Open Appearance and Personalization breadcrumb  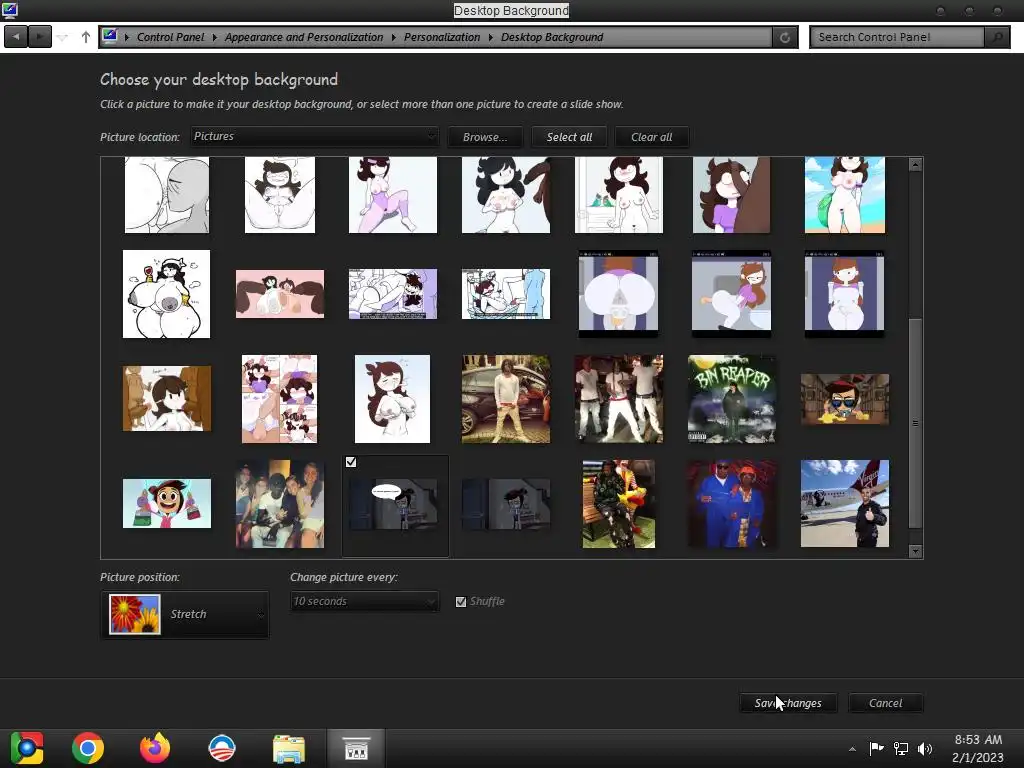click(x=304, y=37)
